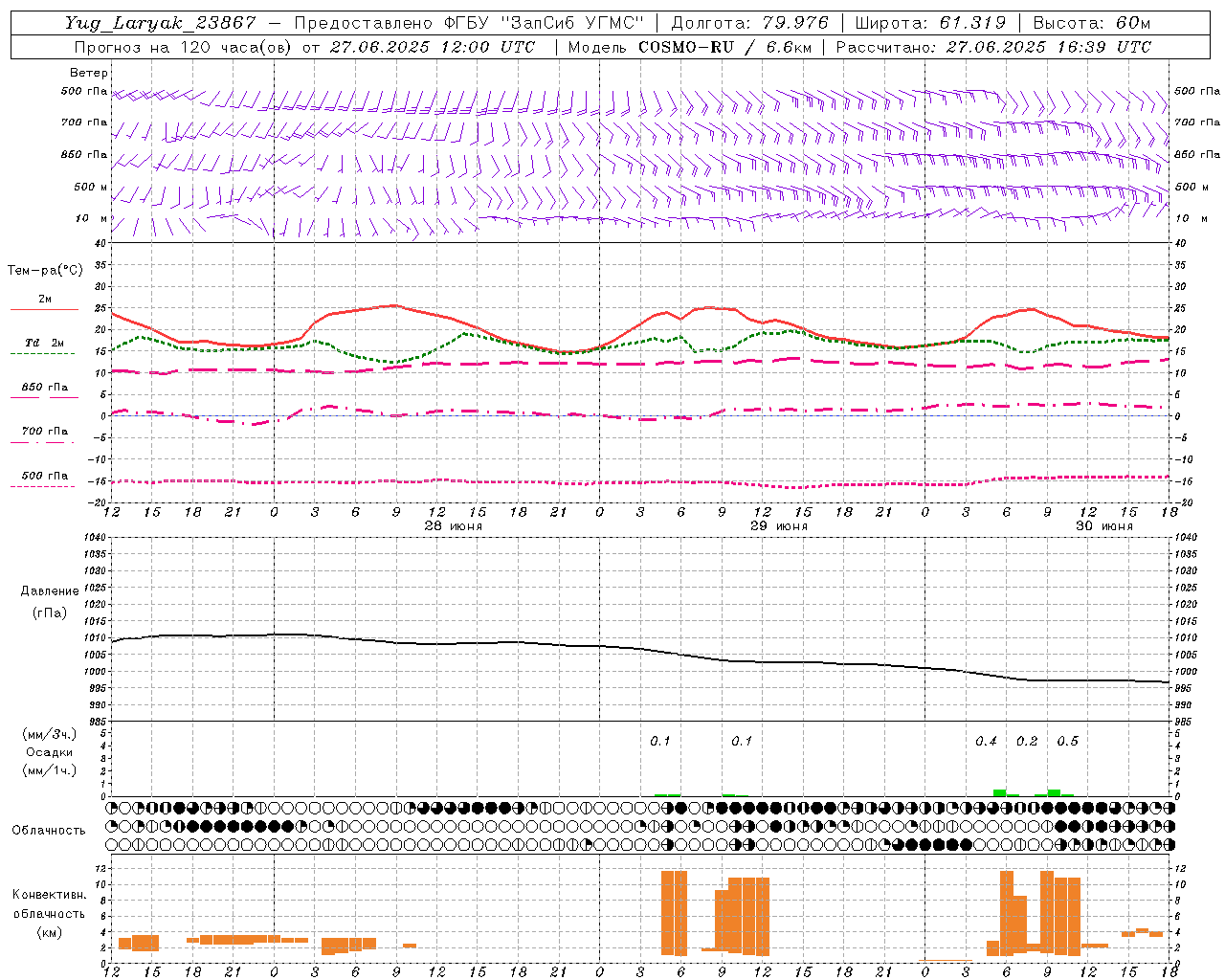Click the Тем-ра(°C) axis title

pyautogui.click(x=45, y=271)
